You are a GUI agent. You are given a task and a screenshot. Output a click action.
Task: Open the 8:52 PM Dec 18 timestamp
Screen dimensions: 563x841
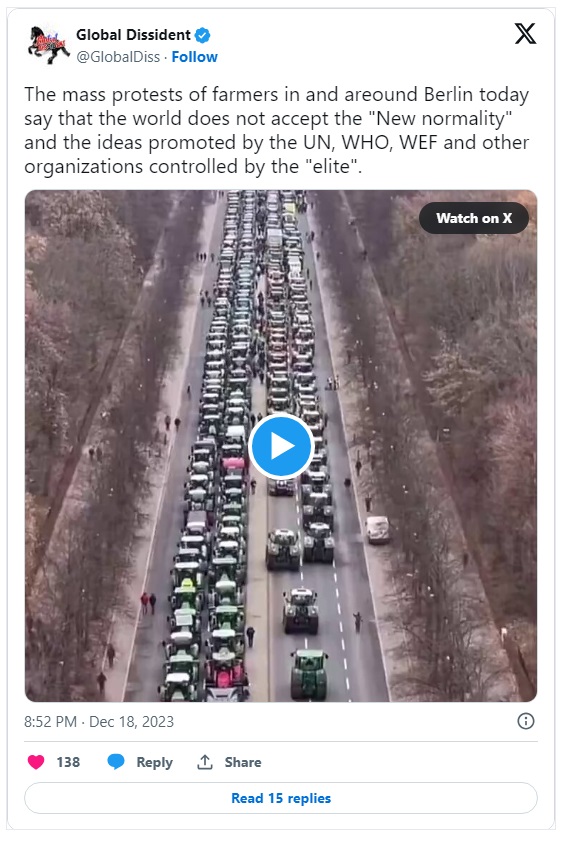[x=99, y=721]
